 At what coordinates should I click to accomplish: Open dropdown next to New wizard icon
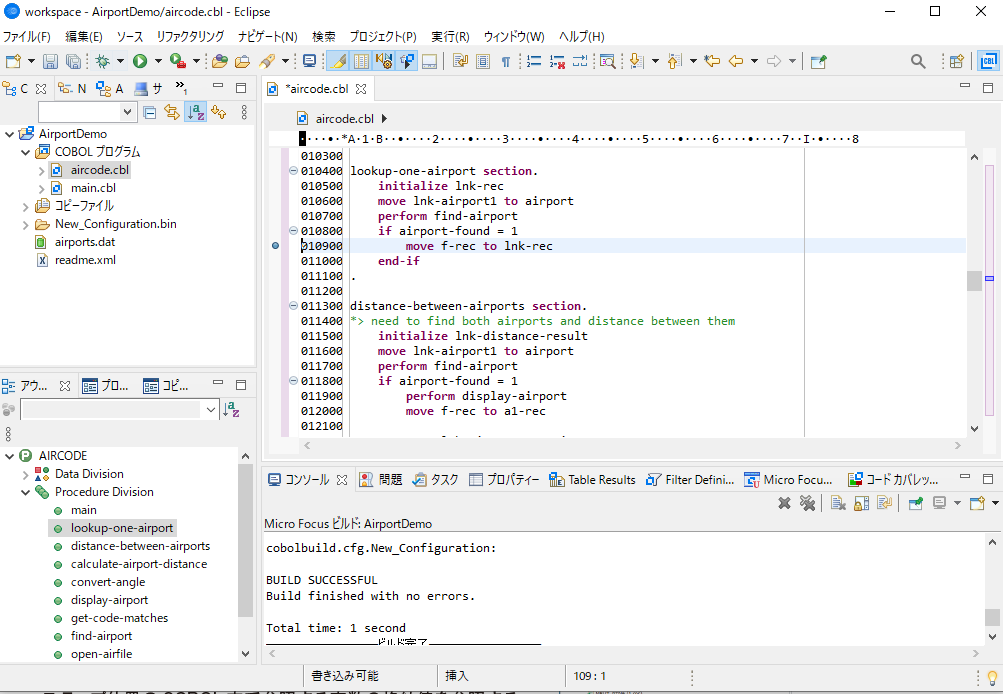tap(31, 61)
